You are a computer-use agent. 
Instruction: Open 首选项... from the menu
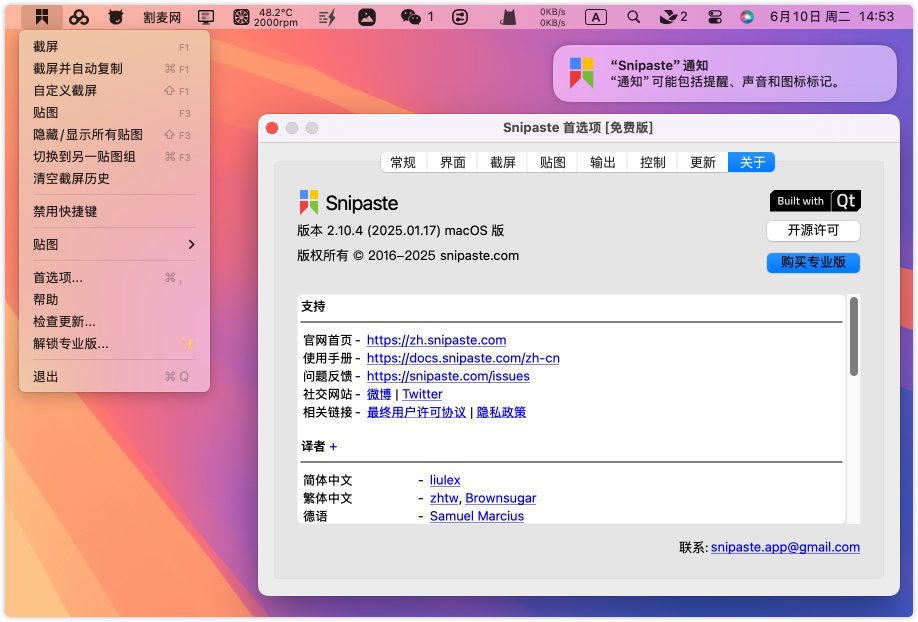[x=114, y=278]
